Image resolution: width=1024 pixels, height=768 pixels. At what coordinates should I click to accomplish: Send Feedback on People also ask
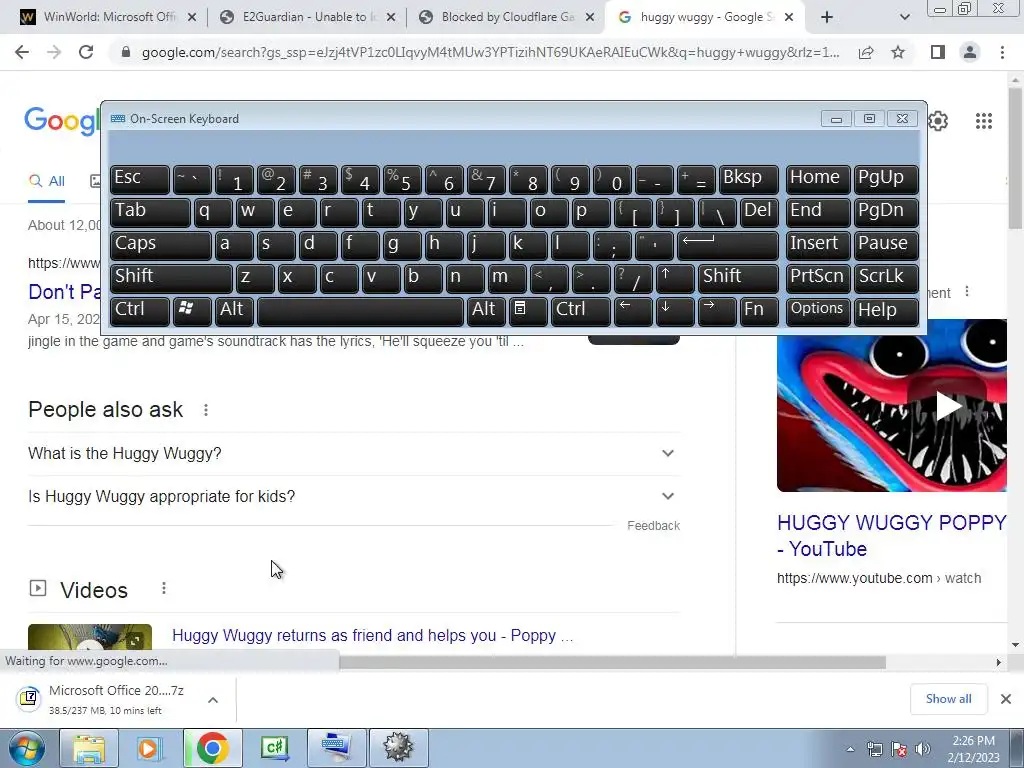coord(653,526)
